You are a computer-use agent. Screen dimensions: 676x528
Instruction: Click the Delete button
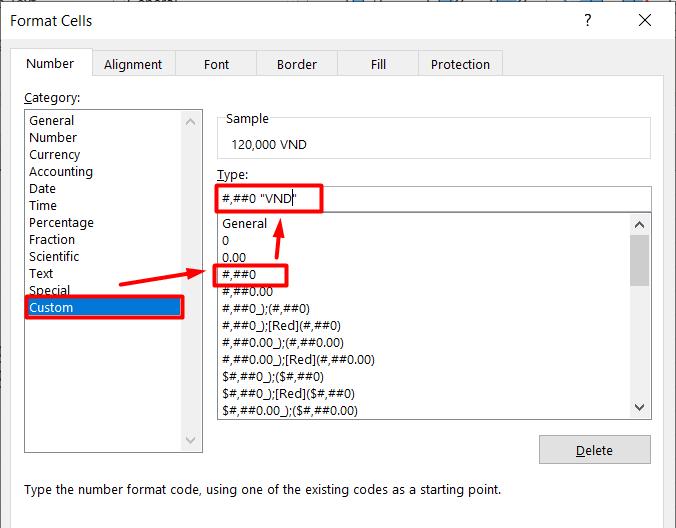click(595, 450)
